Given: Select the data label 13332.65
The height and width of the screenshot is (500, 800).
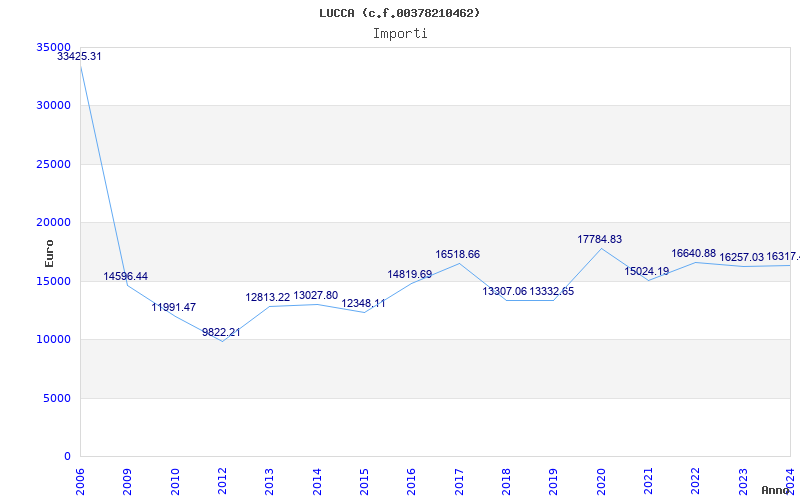Looking at the screenshot, I should 552,292.
